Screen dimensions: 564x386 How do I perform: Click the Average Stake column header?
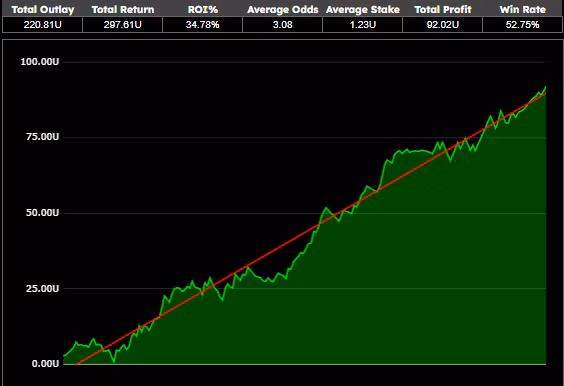[363, 9]
